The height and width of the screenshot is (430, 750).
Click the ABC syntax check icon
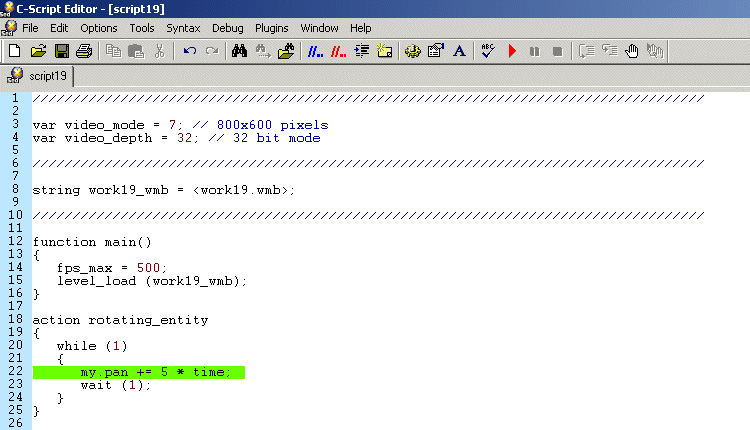pyautogui.click(x=487, y=50)
